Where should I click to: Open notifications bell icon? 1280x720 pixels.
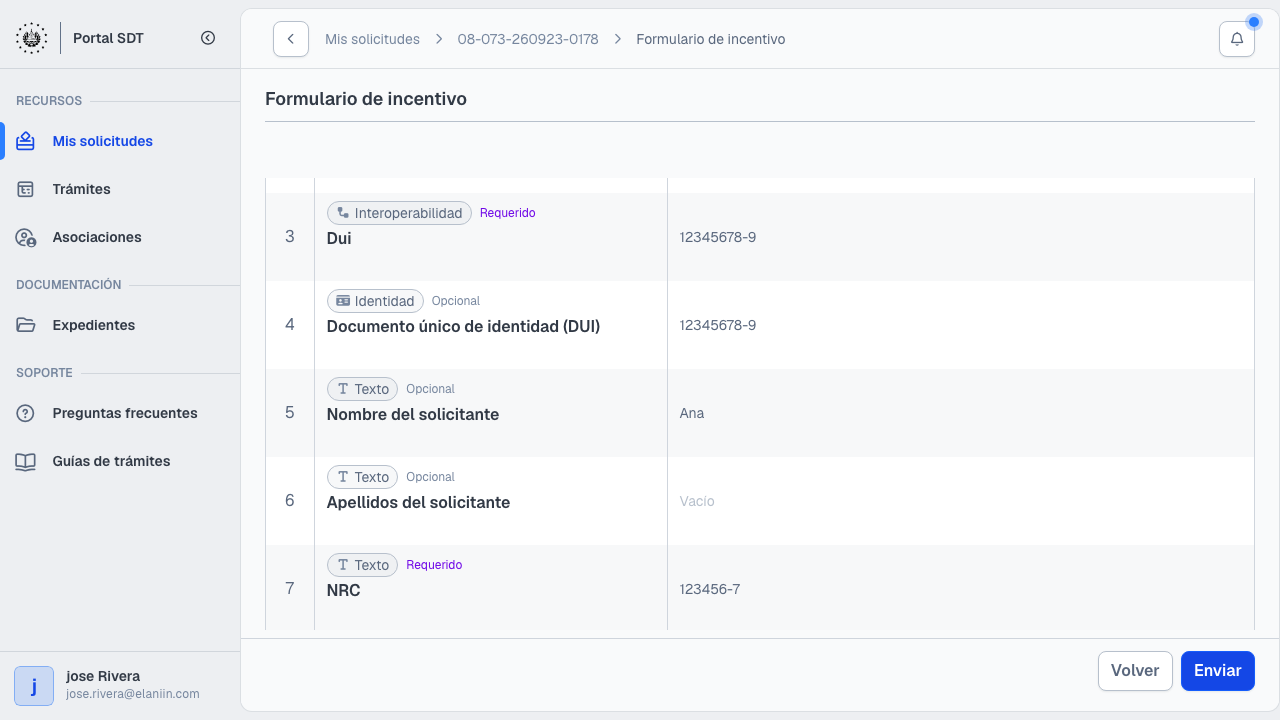(x=1237, y=39)
